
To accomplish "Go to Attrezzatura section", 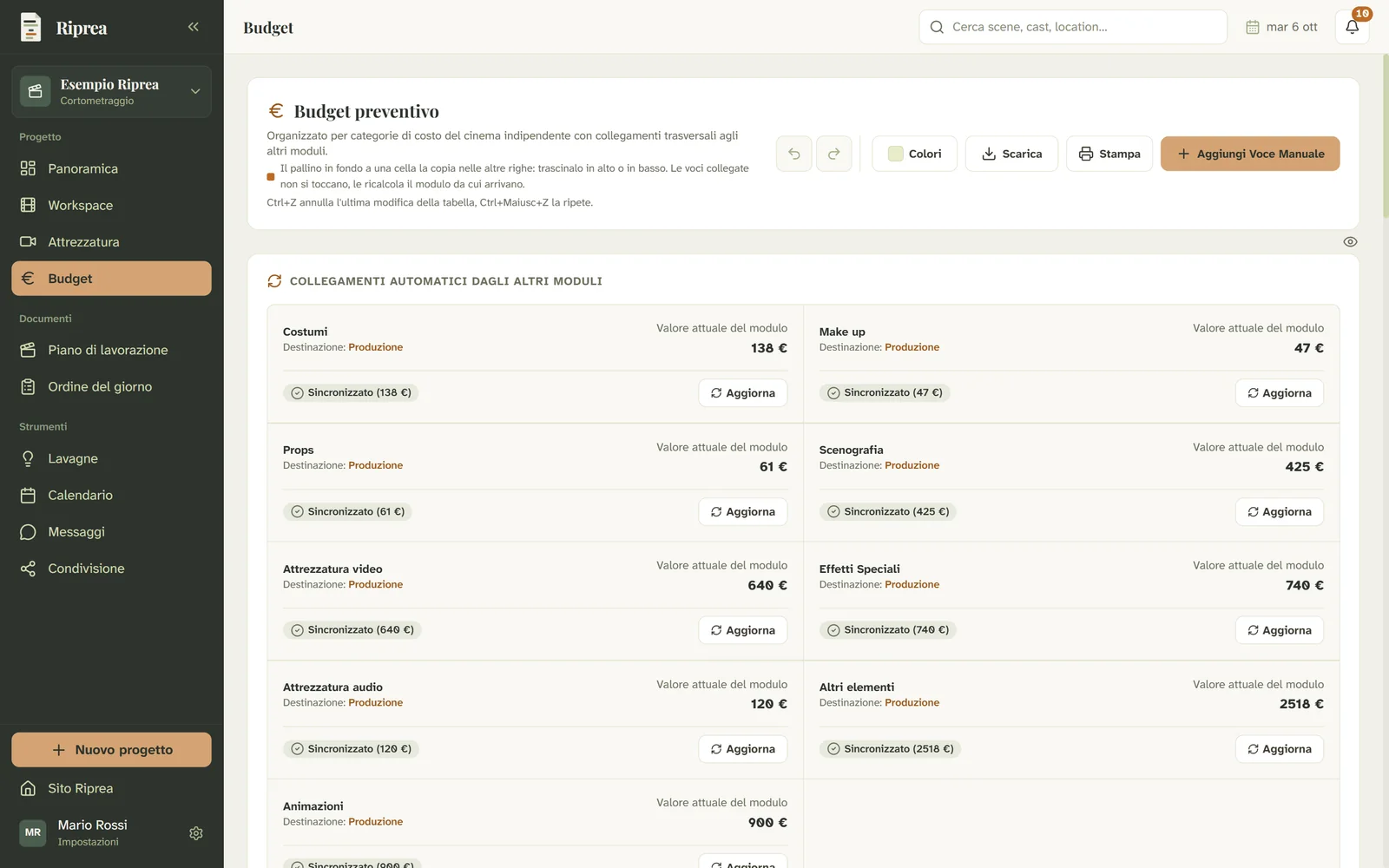I will pos(111,241).
